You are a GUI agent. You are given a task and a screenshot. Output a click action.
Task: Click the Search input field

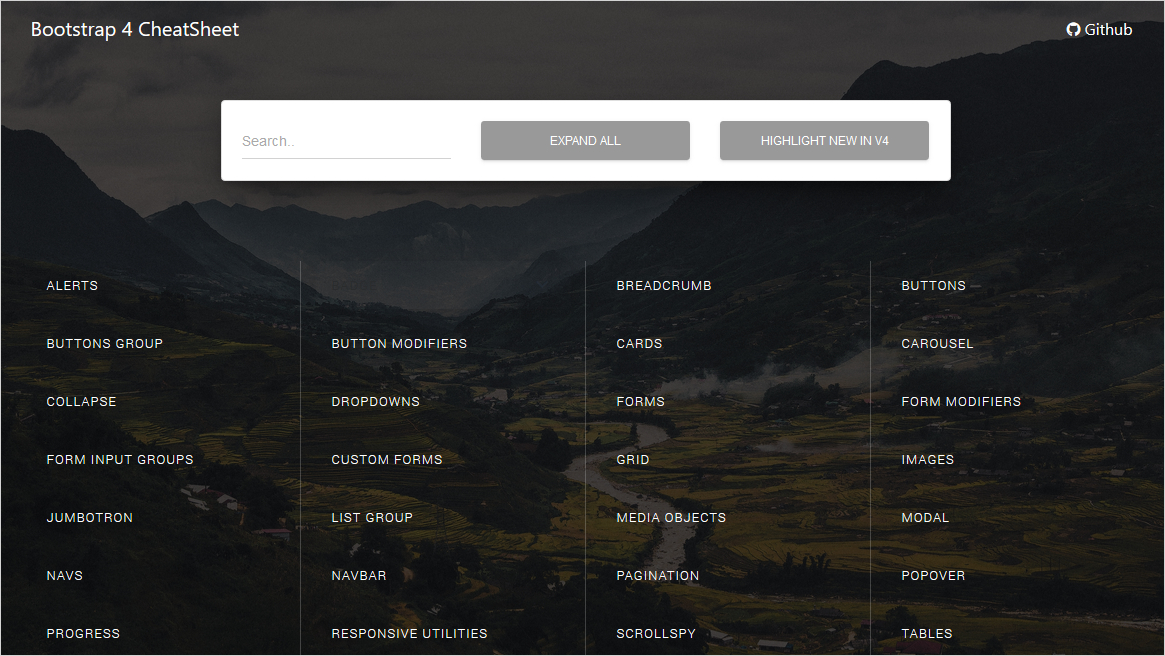click(346, 141)
